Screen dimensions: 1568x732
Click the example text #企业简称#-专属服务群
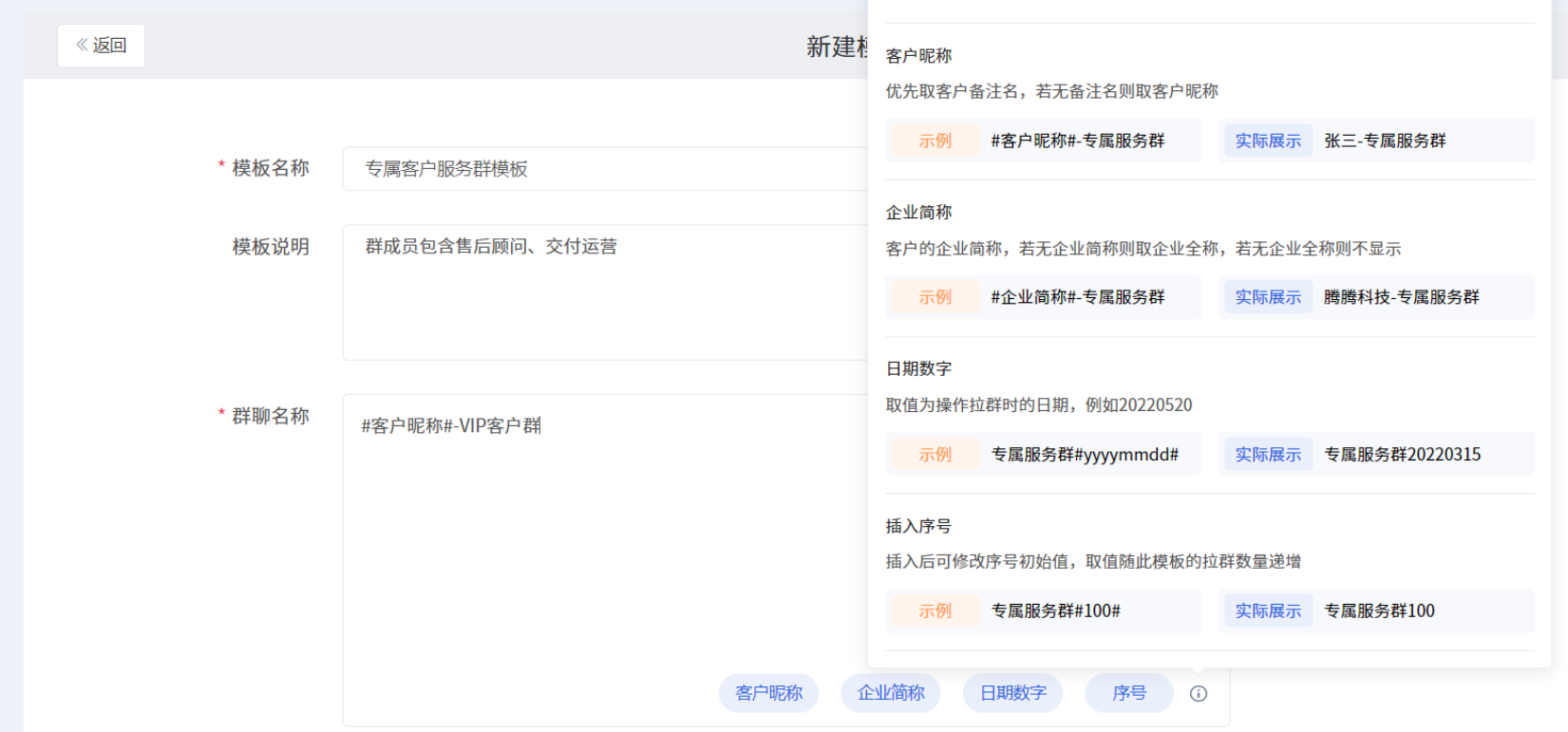coord(1077,297)
